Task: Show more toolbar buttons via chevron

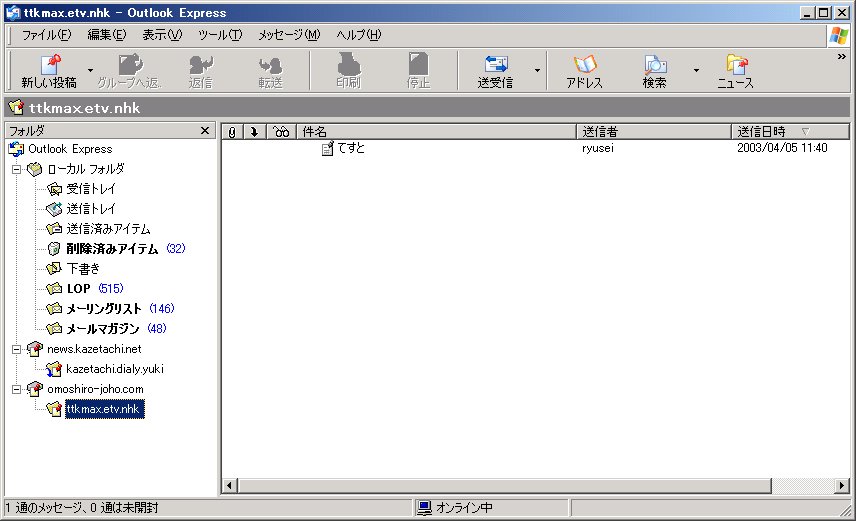Action: [842, 56]
